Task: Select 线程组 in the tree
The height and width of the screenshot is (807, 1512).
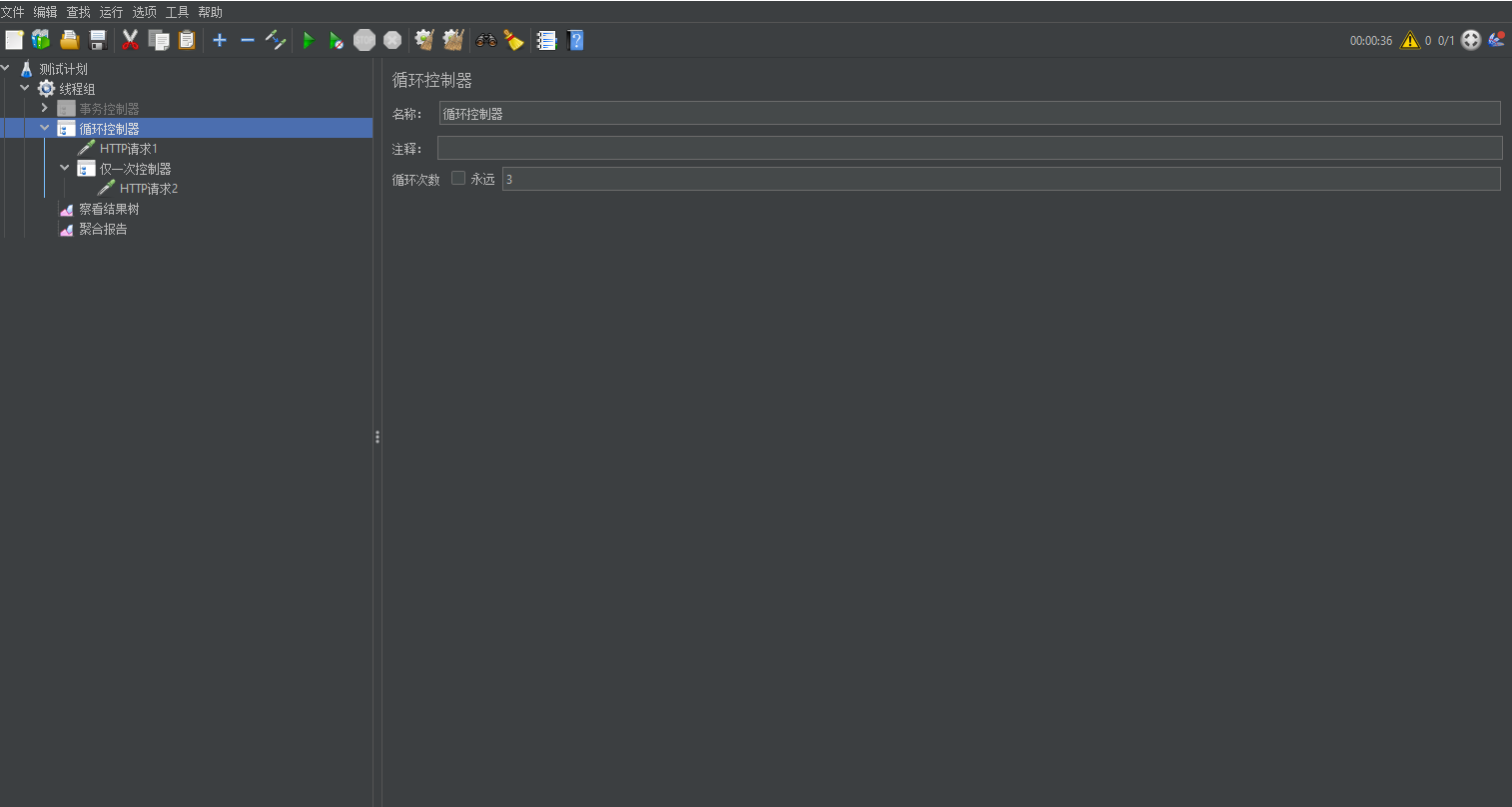Action: [77, 89]
